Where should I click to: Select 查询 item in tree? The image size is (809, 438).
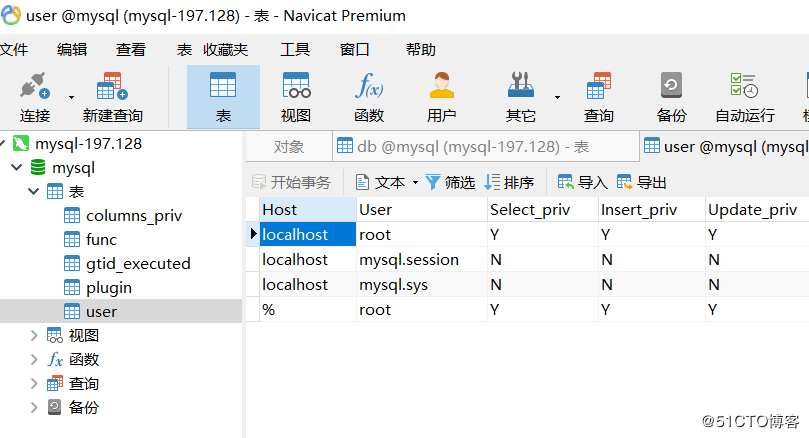[x=83, y=383]
